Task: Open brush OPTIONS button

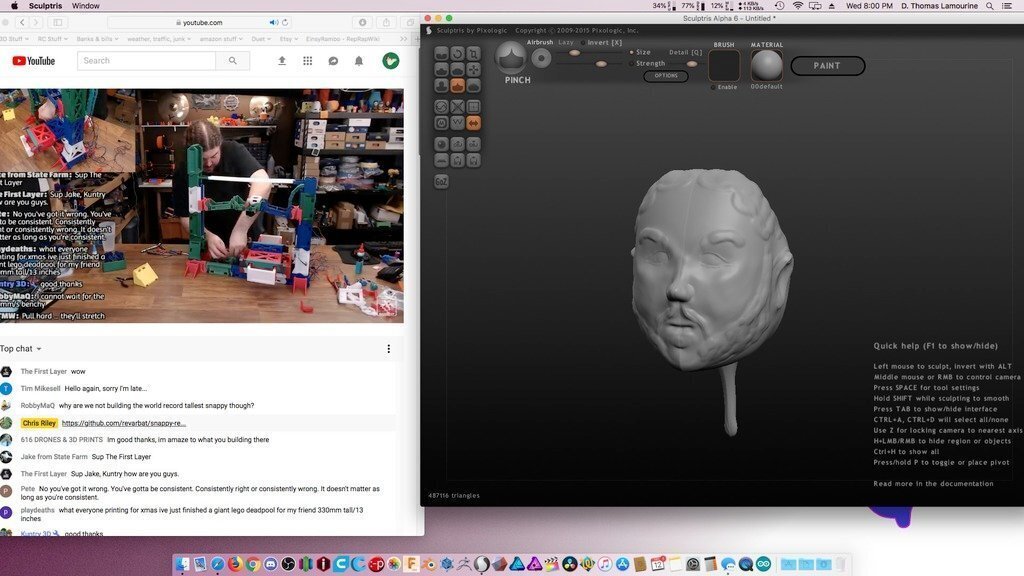Action: click(666, 76)
